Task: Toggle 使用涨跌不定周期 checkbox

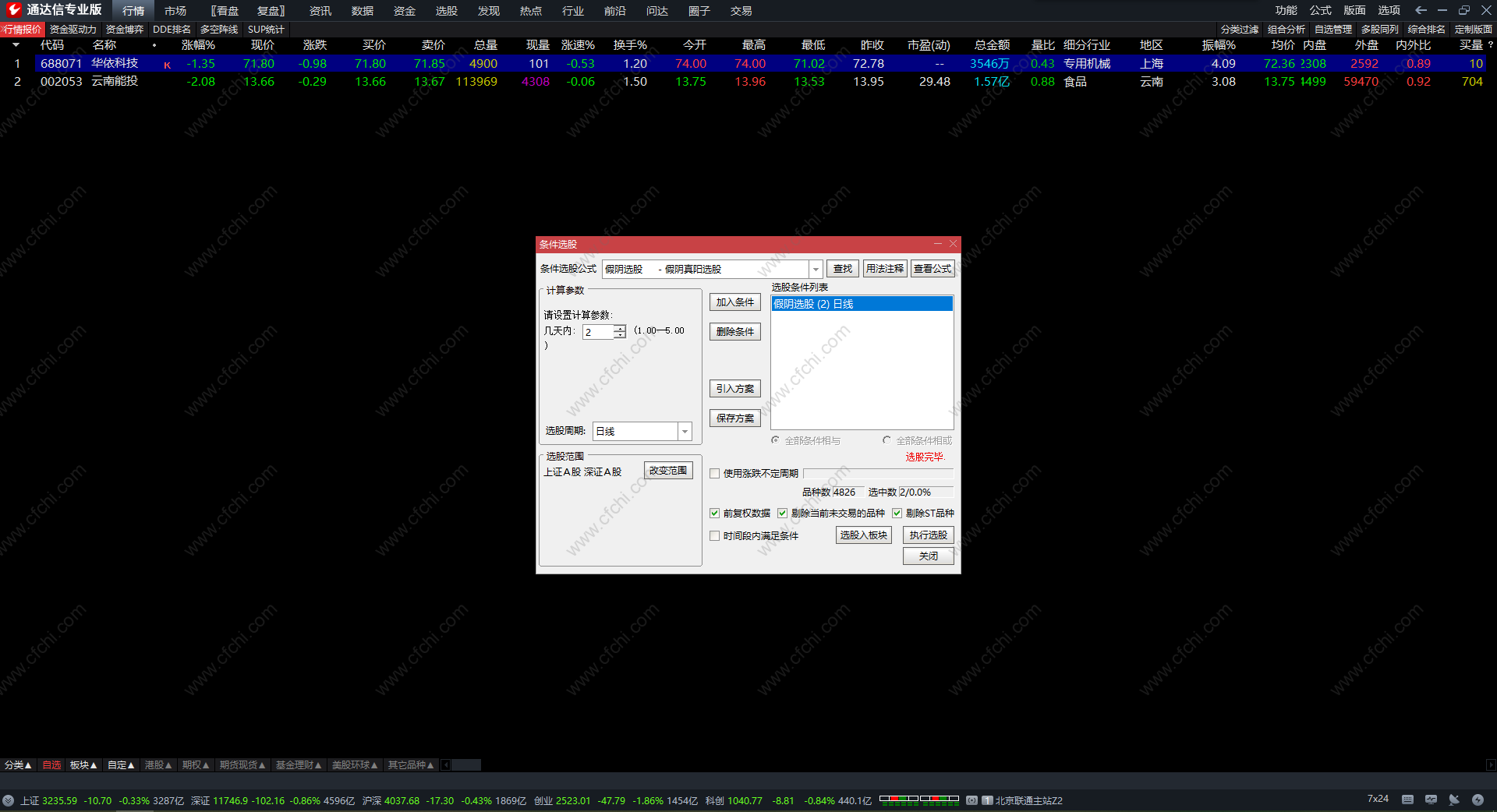Action: (715, 473)
